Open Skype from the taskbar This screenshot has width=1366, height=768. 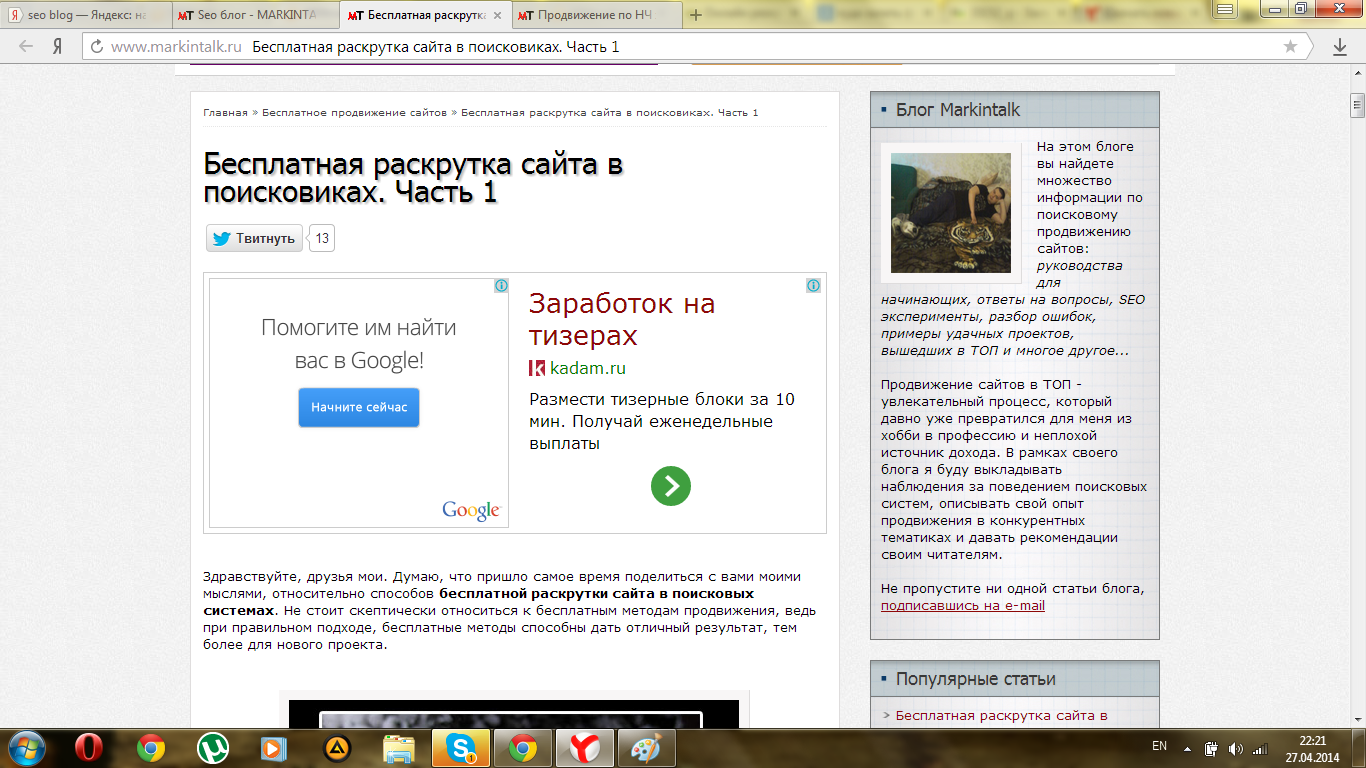[x=461, y=748]
